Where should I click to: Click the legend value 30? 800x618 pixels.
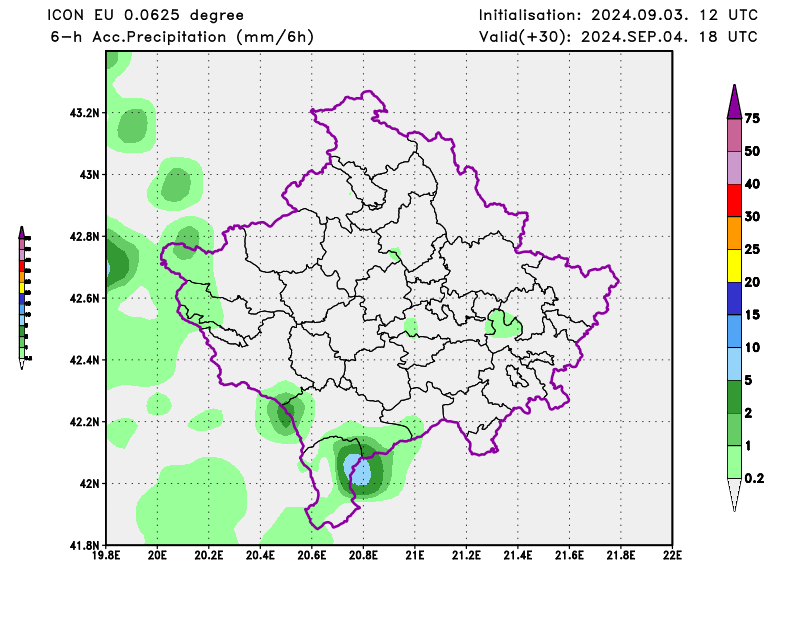point(752,217)
